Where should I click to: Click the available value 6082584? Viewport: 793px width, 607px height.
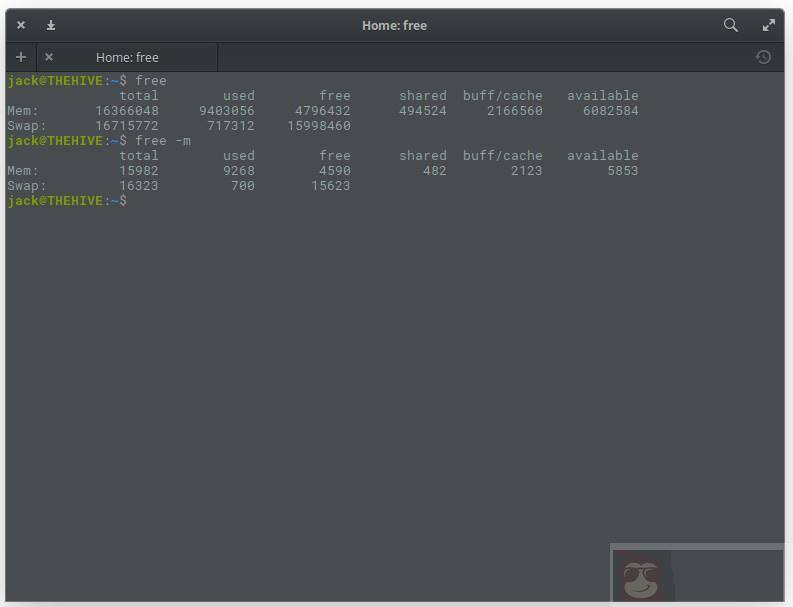pyautogui.click(x=610, y=111)
